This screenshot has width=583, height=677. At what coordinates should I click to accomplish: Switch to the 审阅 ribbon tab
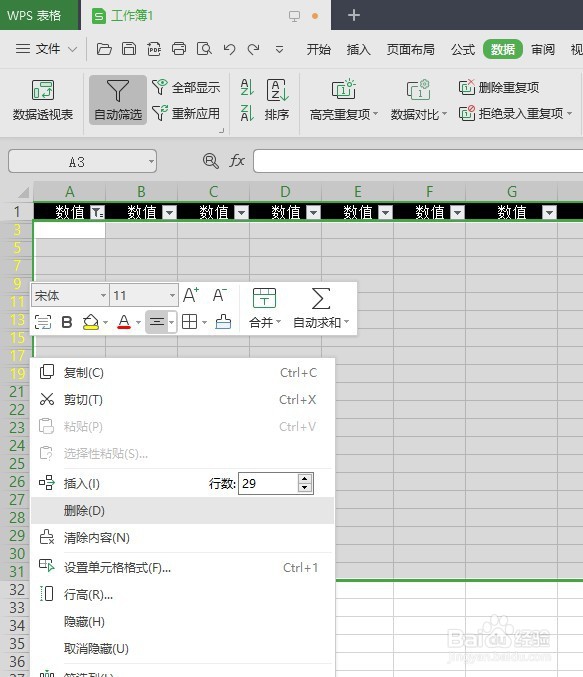543,50
